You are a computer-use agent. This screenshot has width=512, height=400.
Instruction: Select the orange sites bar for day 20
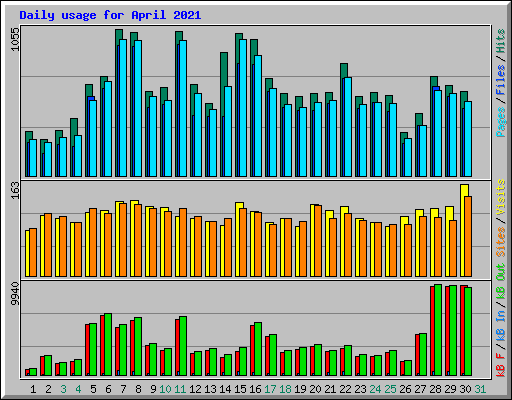click(318, 241)
